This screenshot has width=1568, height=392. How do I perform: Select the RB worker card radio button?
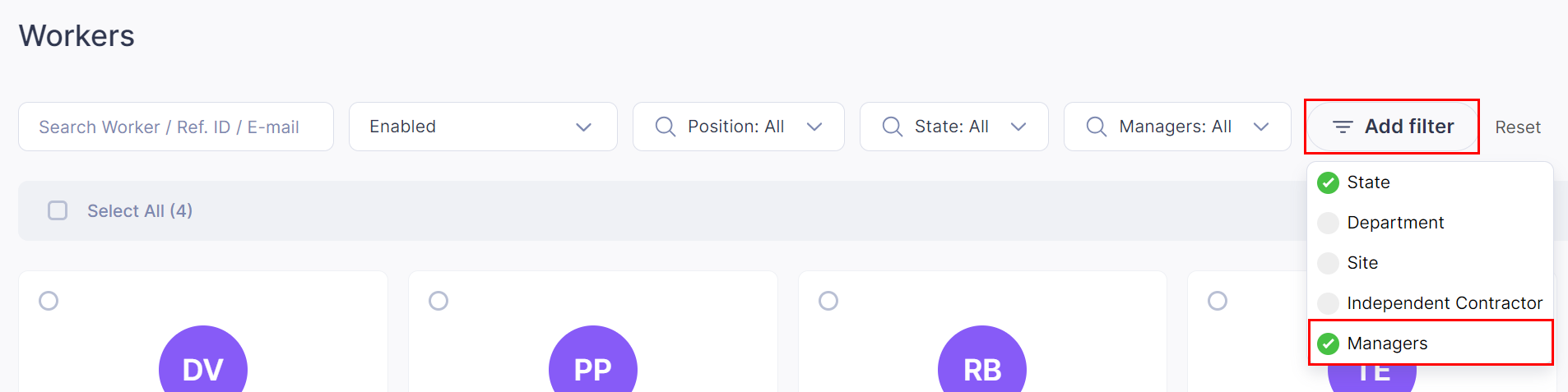pyautogui.click(x=828, y=301)
